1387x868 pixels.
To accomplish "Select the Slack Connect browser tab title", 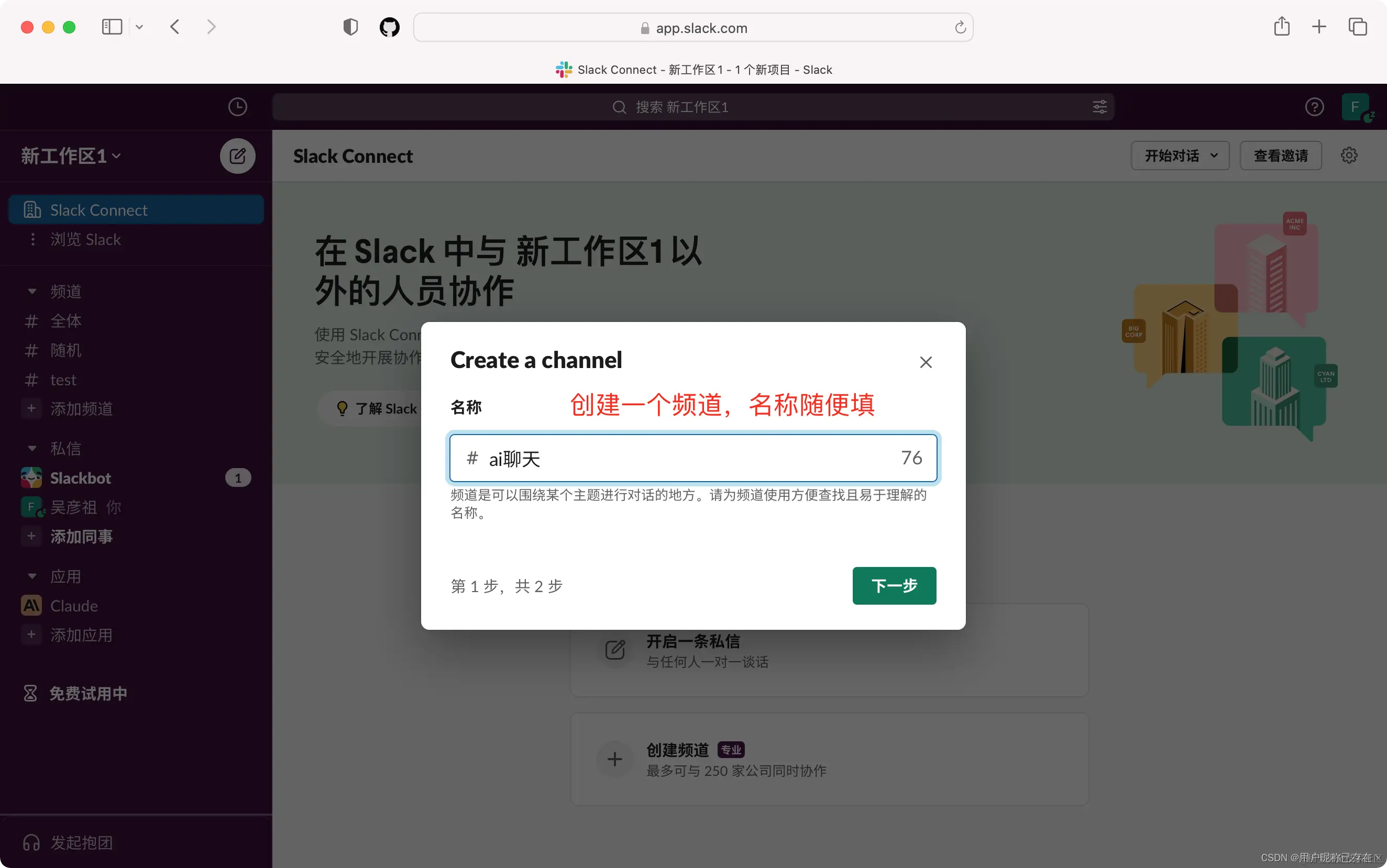I will click(x=693, y=70).
